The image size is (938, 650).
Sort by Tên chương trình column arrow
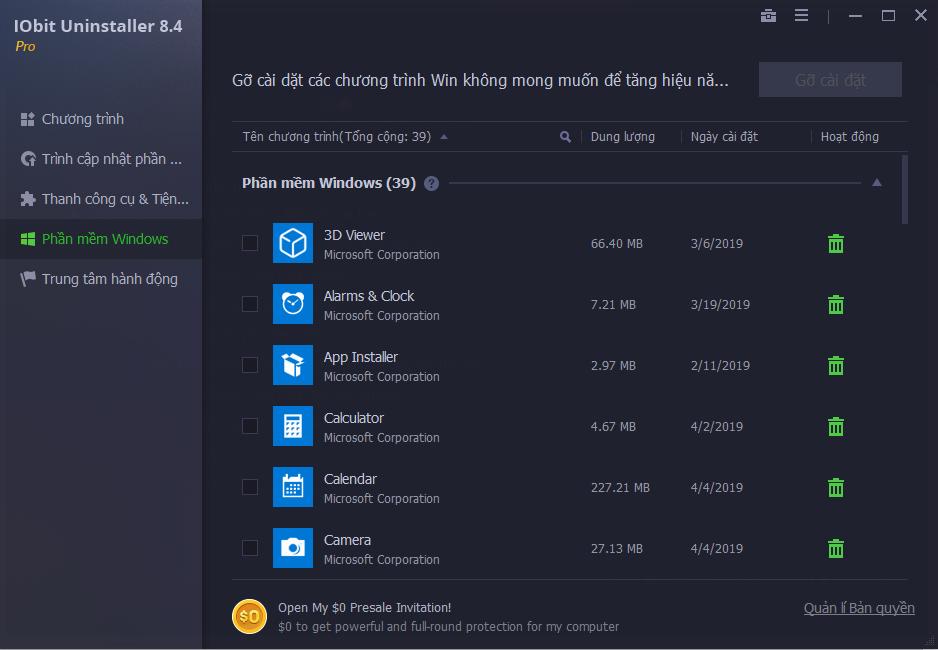(444, 137)
